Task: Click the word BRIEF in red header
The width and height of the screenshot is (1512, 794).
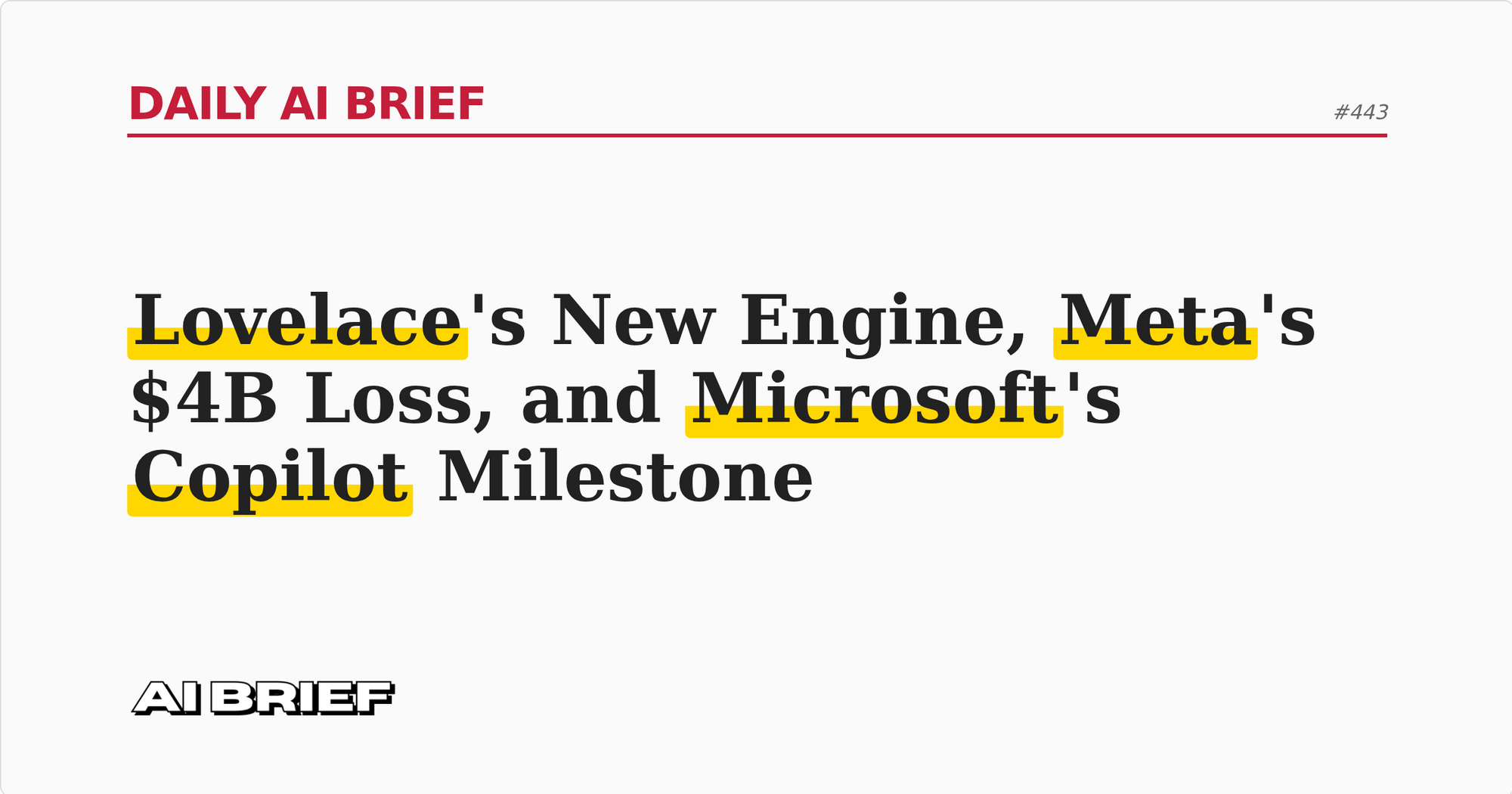Action: pyautogui.click(x=414, y=104)
